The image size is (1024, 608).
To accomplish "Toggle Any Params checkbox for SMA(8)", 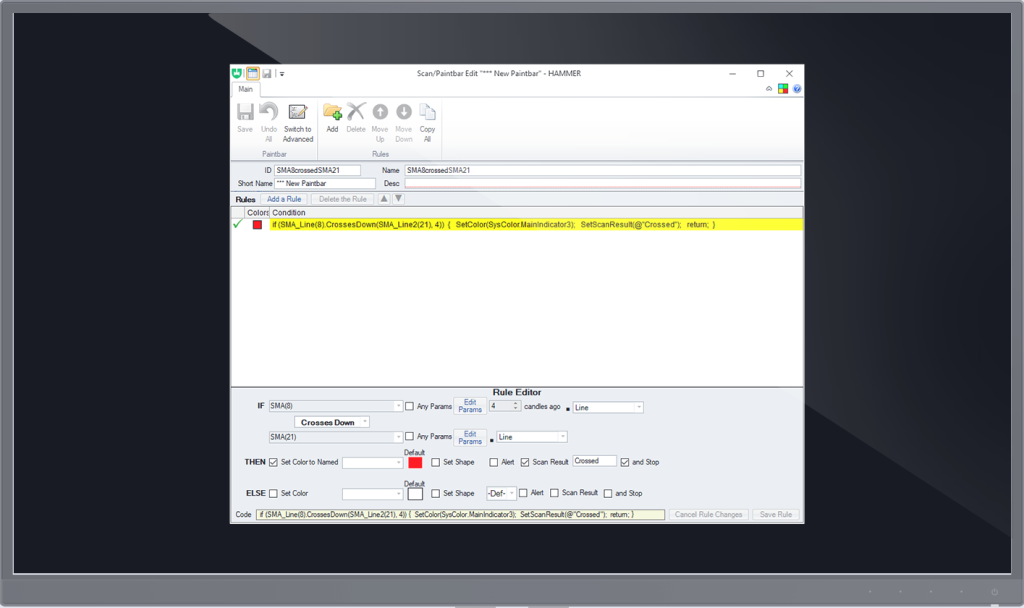I will tap(409, 406).
